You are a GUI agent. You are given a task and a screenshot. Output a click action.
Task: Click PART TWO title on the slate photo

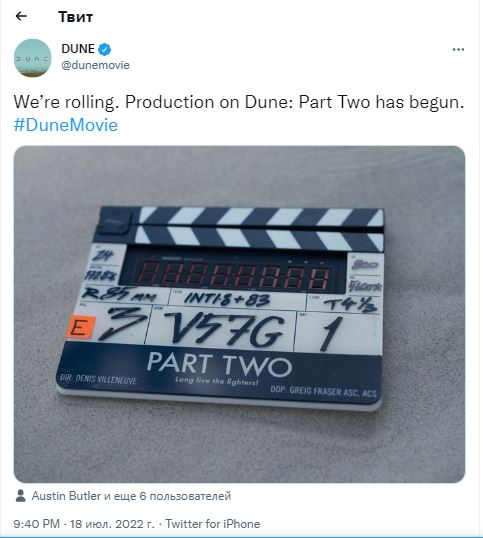pyautogui.click(x=220, y=364)
